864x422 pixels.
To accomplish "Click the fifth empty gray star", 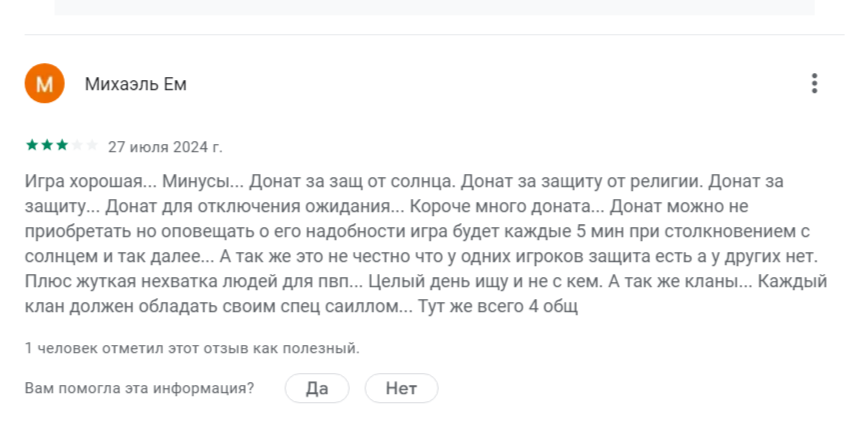I will pyautogui.click(x=92, y=146).
